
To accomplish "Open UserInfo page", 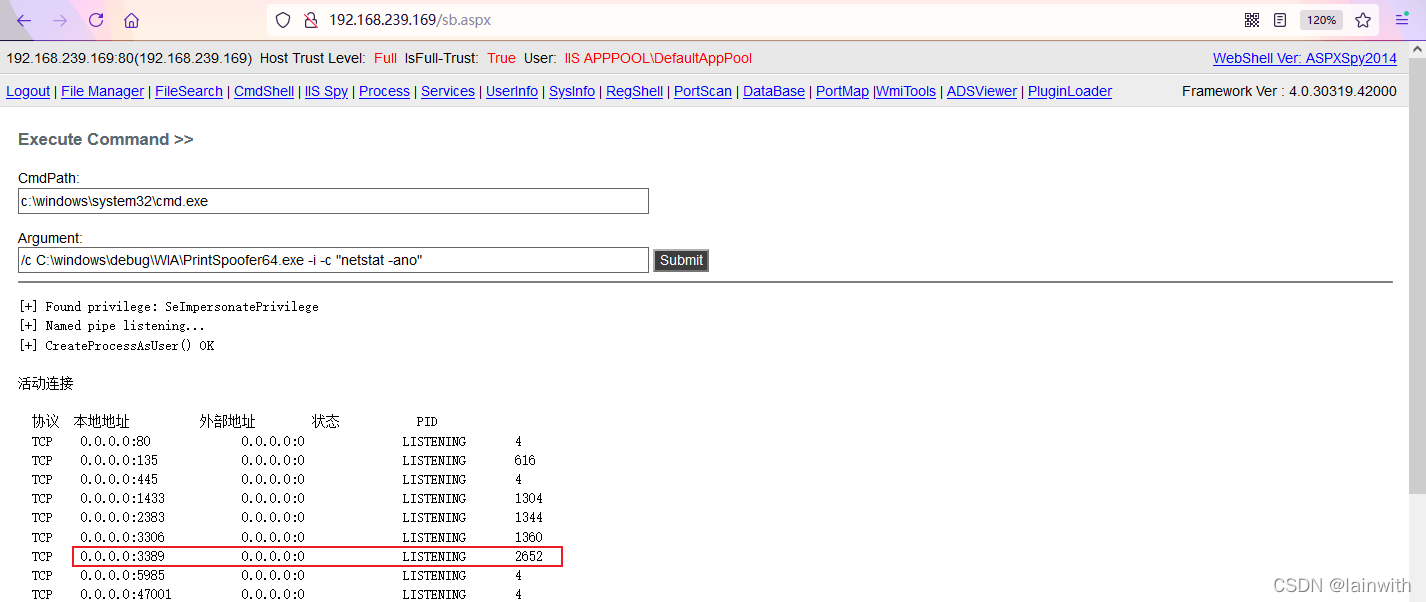I will pos(512,91).
